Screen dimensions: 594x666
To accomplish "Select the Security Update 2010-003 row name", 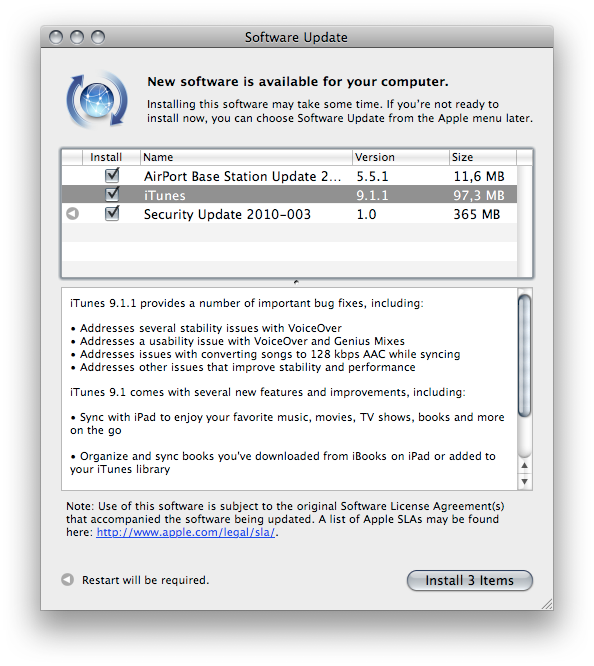I will (227, 214).
